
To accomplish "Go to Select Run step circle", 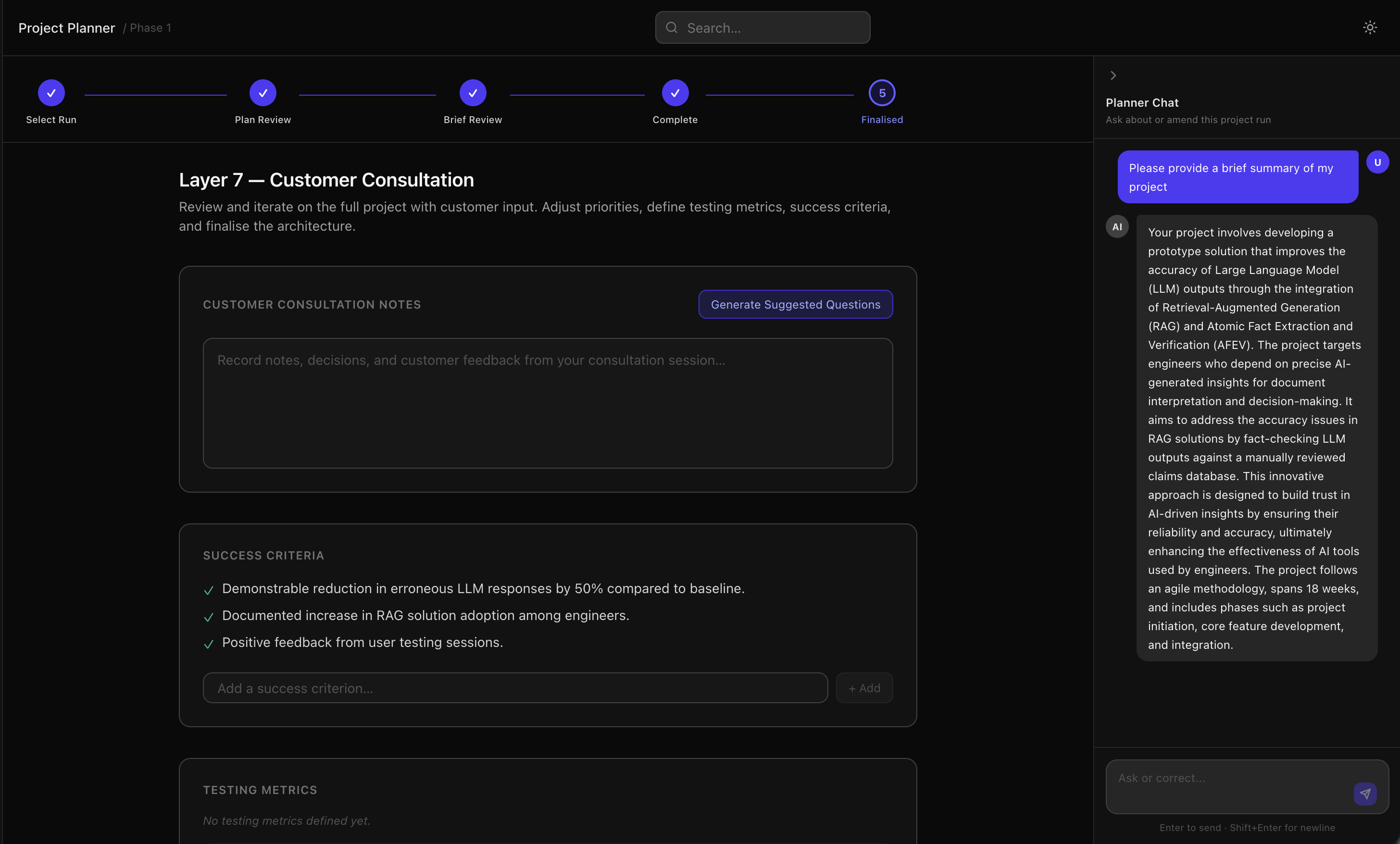I will tap(51, 93).
